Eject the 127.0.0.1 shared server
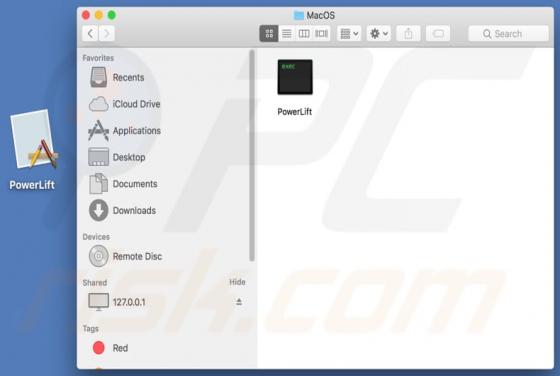Image resolution: width=560 pixels, height=376 pixels. [239, 302]
